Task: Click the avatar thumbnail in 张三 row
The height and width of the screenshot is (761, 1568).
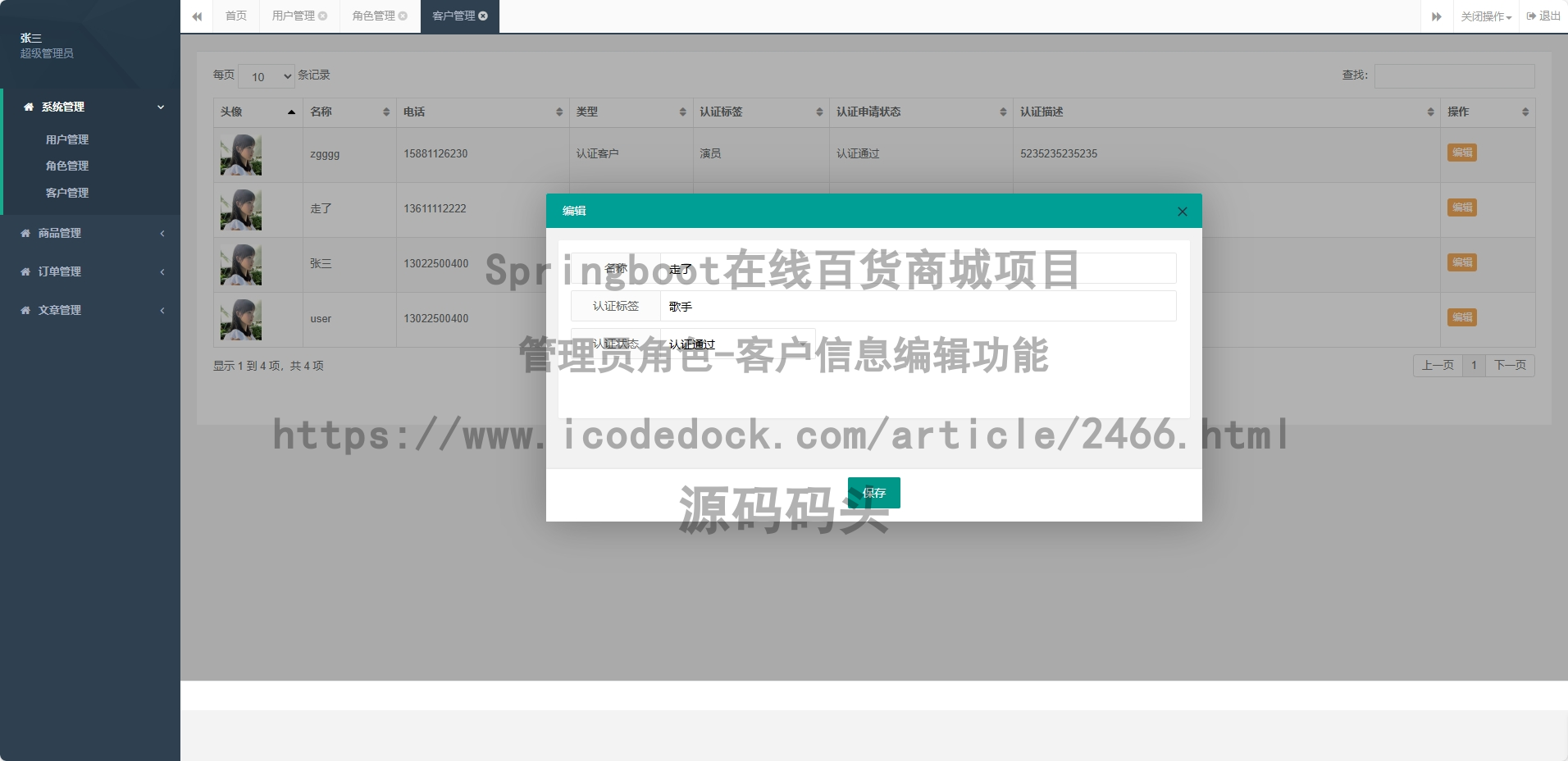Action: tap(241, 265)
